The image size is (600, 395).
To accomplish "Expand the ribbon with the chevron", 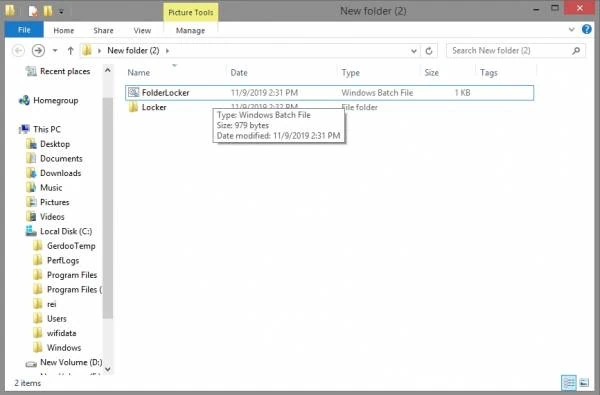I will point(571,29).
